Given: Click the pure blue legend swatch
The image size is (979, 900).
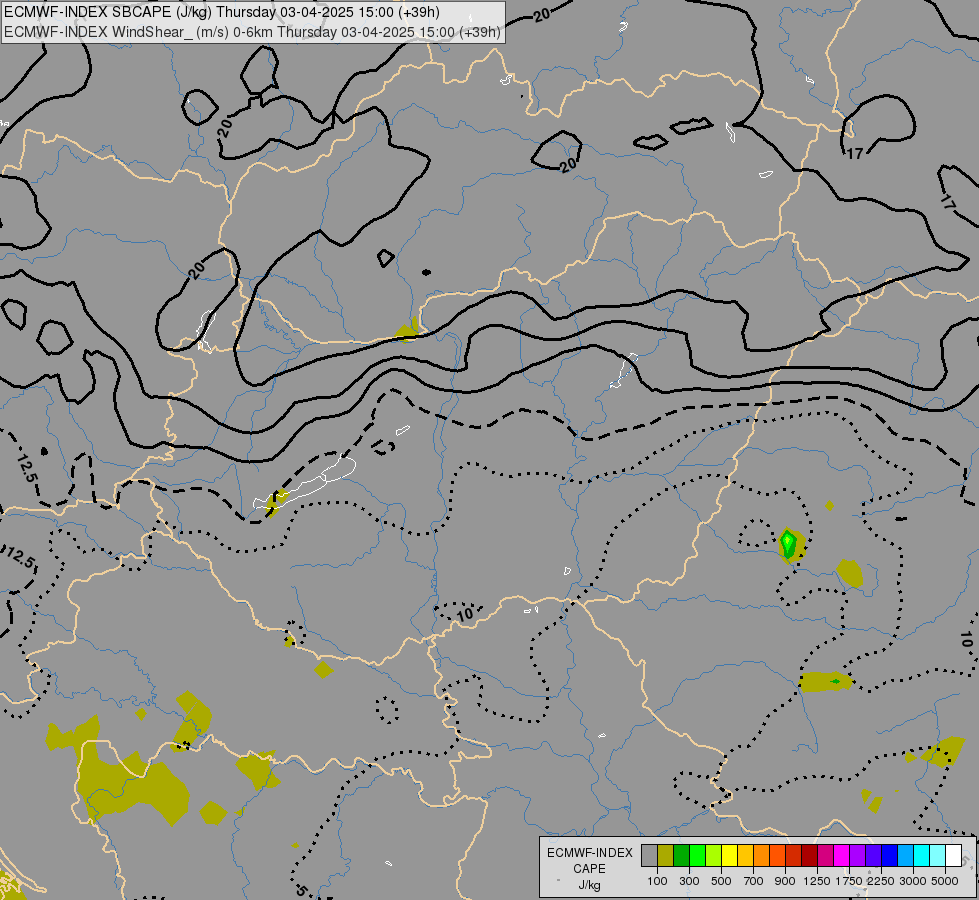Looking at the screenshot, I should (890, 856).
